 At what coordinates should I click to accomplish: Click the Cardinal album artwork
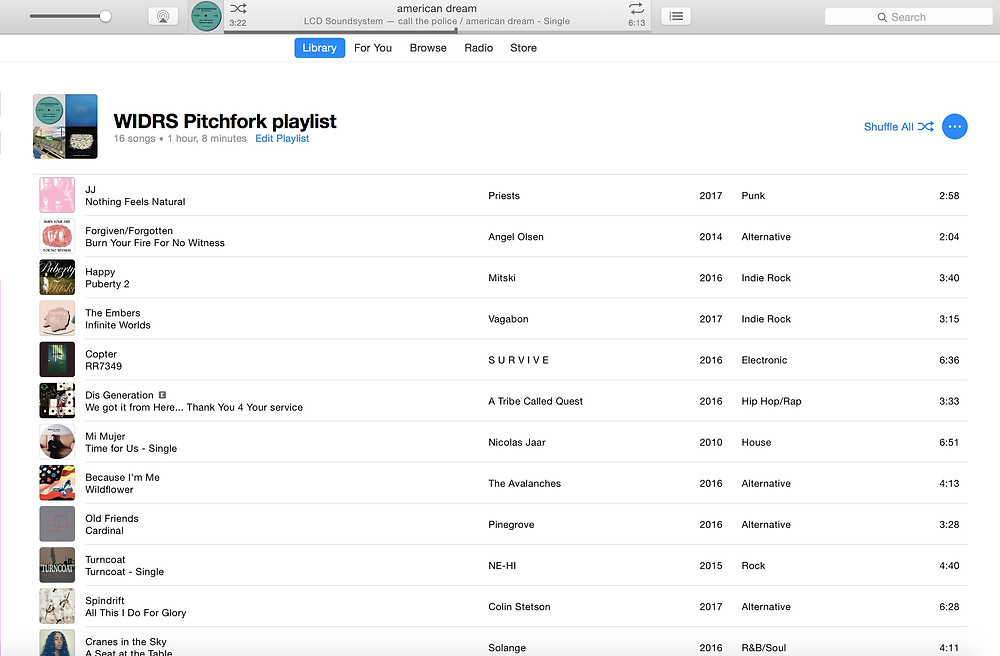coord(57,524)
